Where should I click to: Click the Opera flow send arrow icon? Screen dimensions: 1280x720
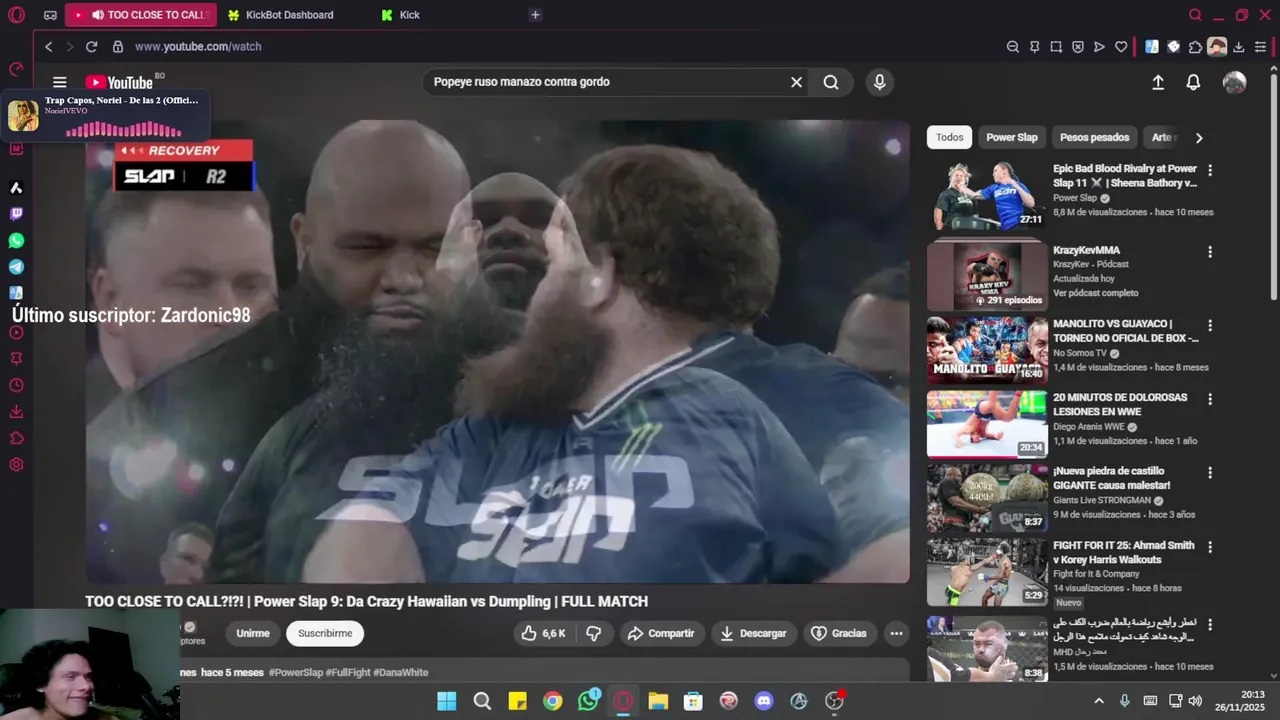pos(1099,47)
